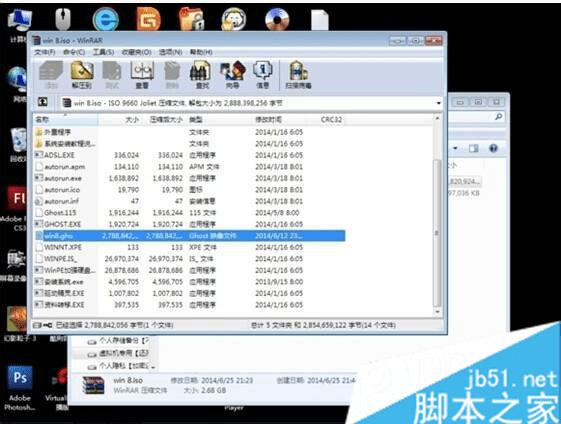Open the Favorites (收藏夹) menu

tap(136, 52)
